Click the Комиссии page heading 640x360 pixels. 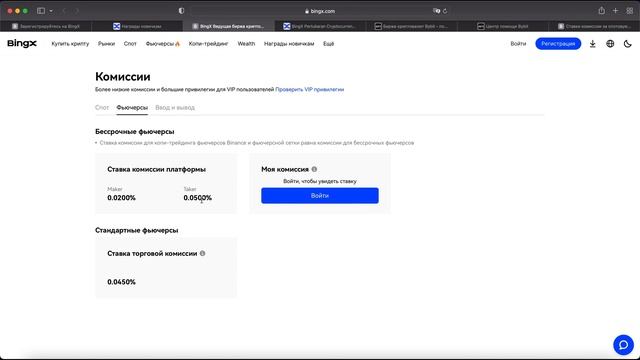[122, 76]
